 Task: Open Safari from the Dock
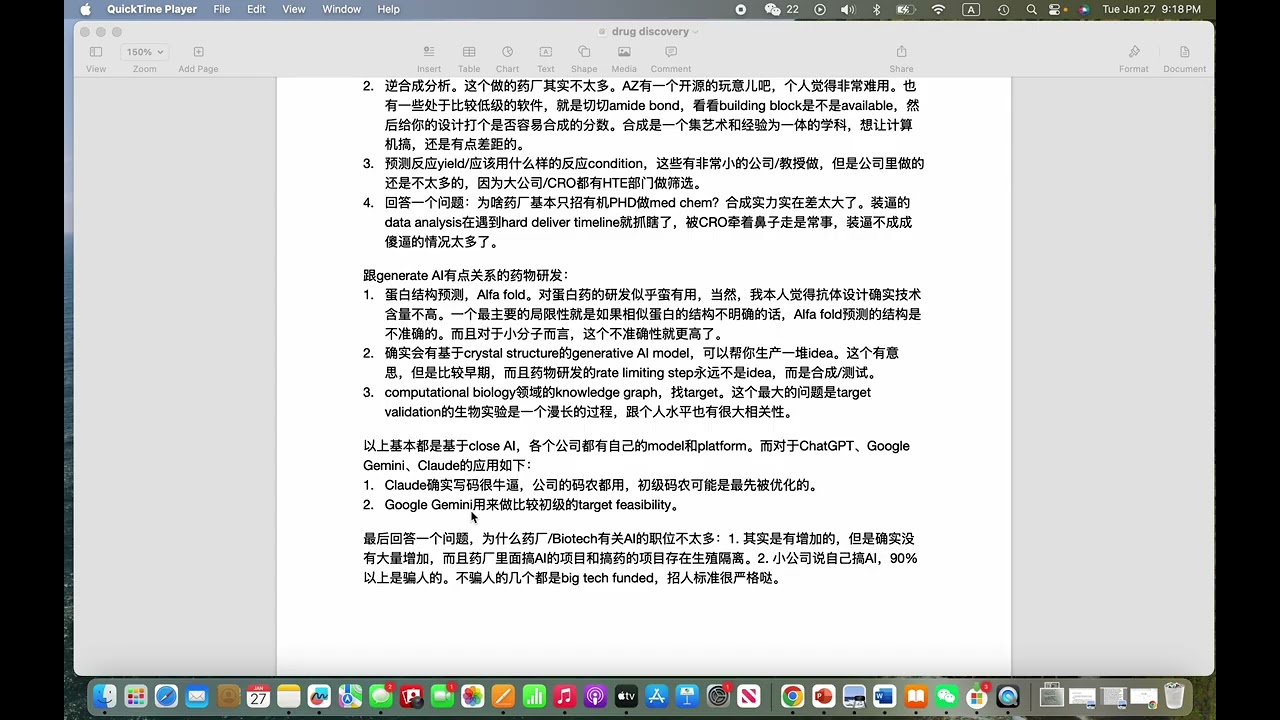[x=166, y=696]
